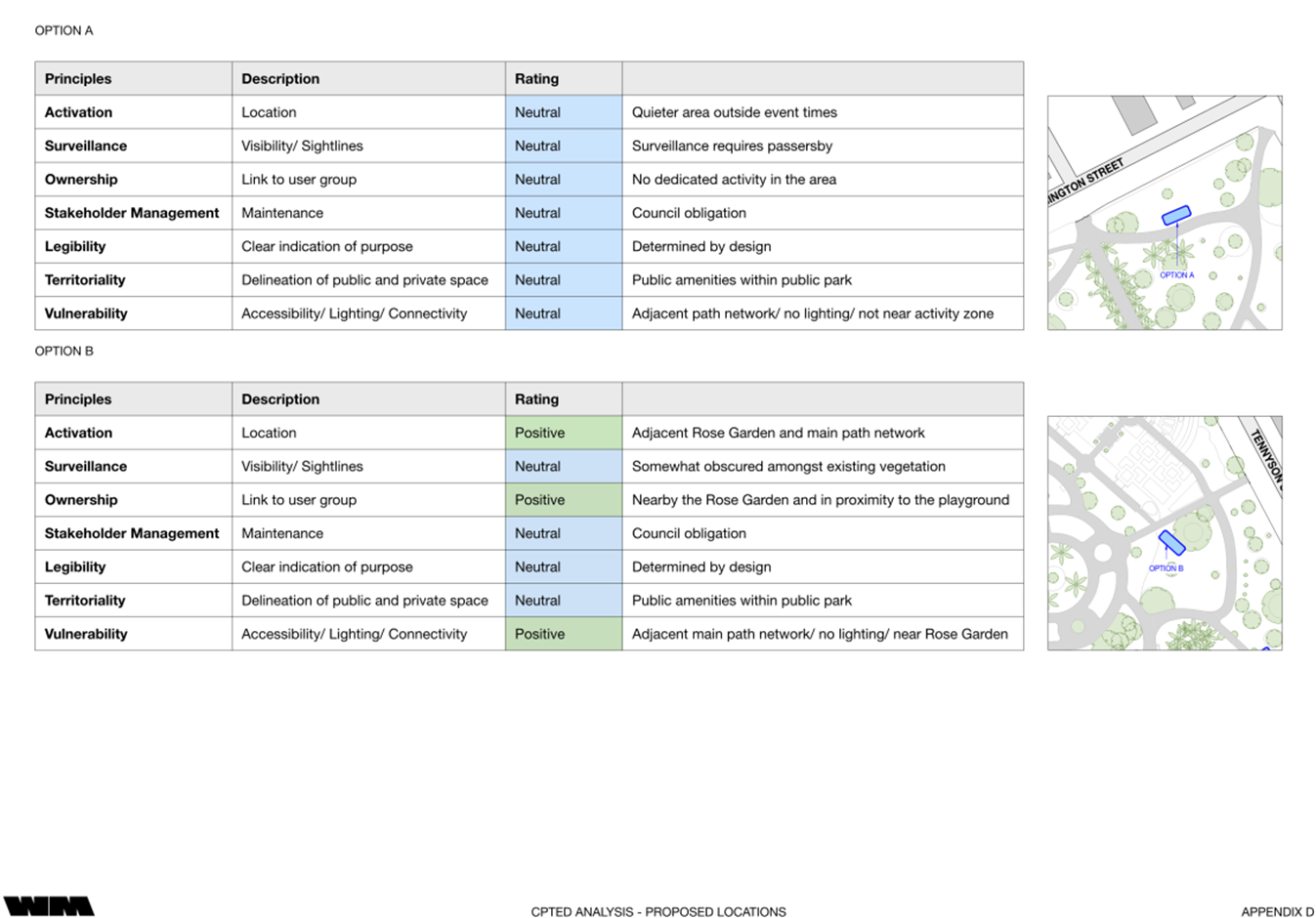Click 'Quieter area outside event times' text
Screen dimensions: 1316x918
point(734,112)
